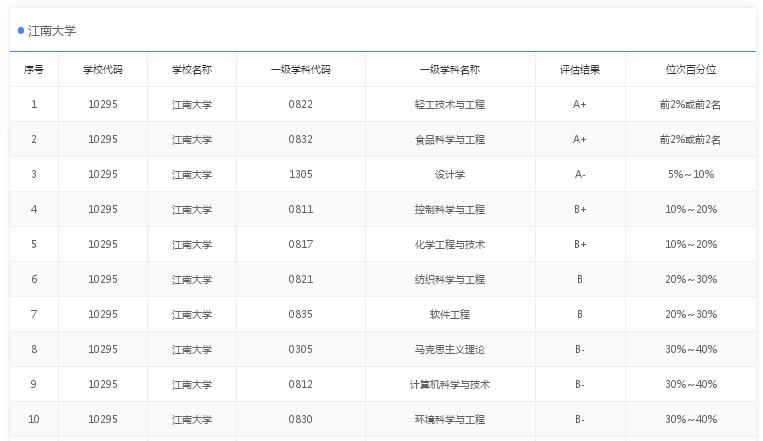The image size is (763, 441).
Task: Click discipline code 1305
Action: pos(301,174)
